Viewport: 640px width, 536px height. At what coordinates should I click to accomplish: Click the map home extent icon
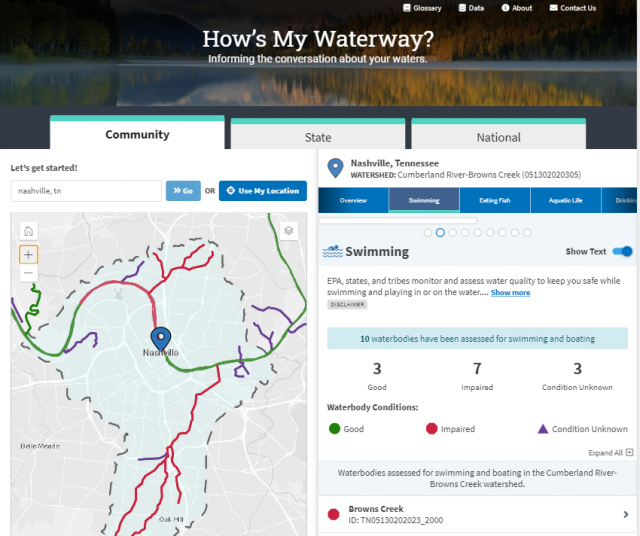click(x=28, y=231)
